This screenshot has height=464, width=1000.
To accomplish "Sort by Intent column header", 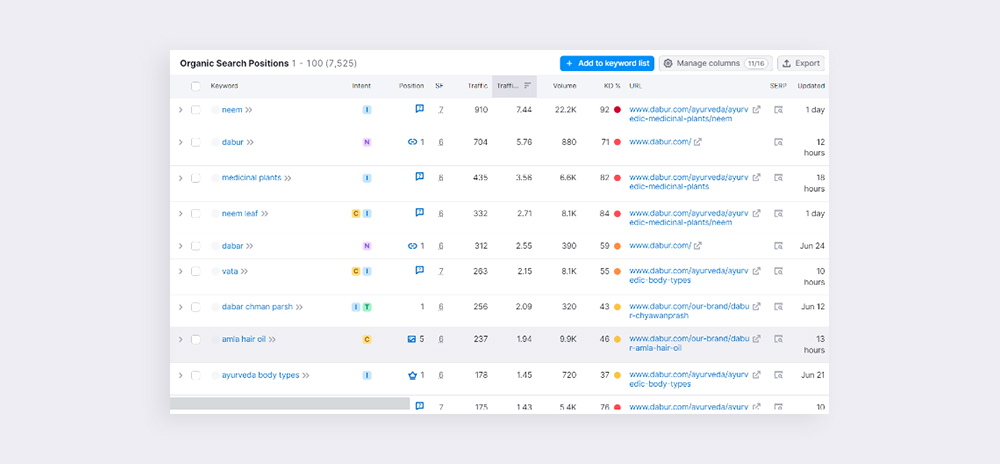I will 361,86.
